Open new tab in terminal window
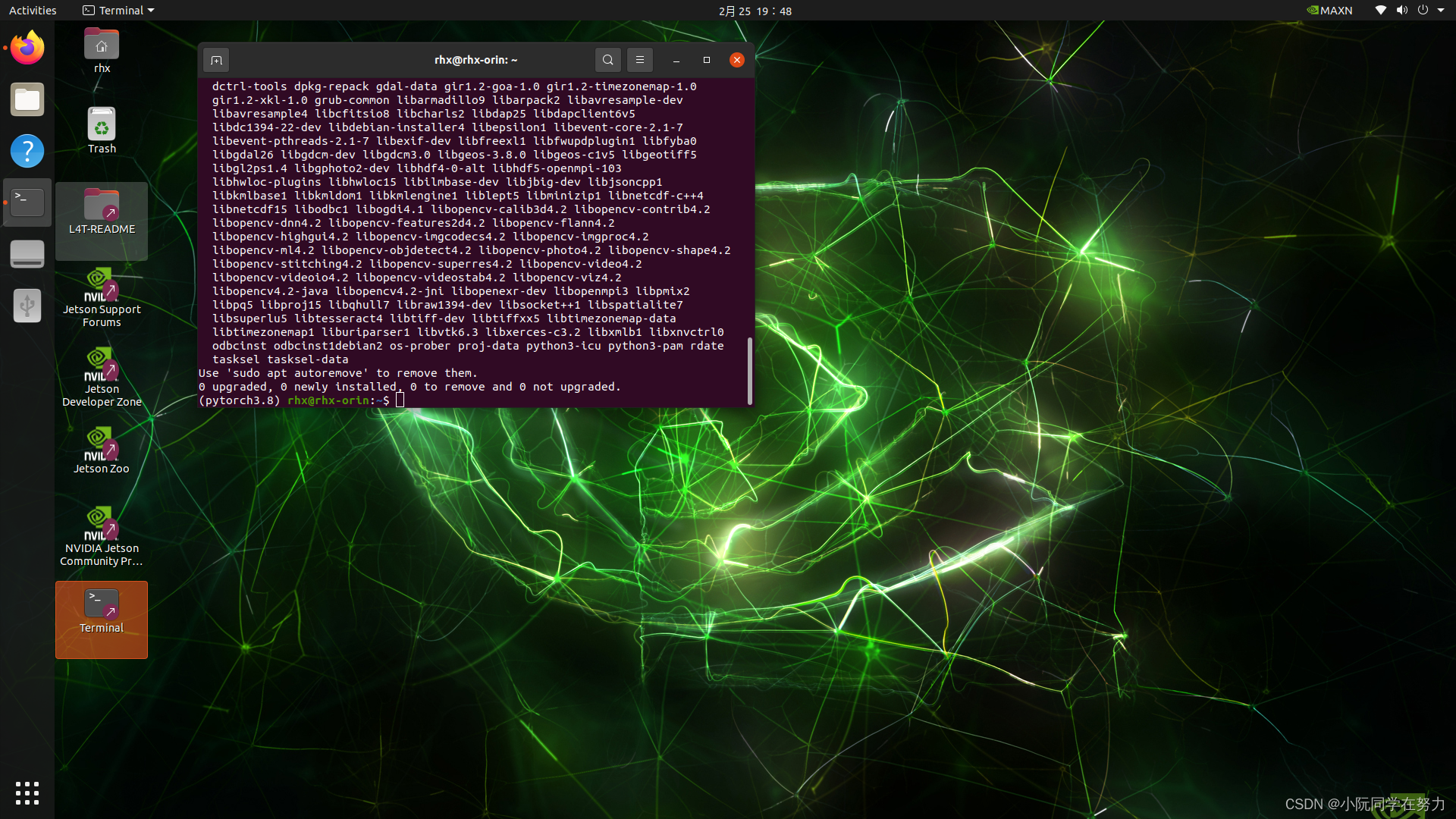 click(216, 60)
